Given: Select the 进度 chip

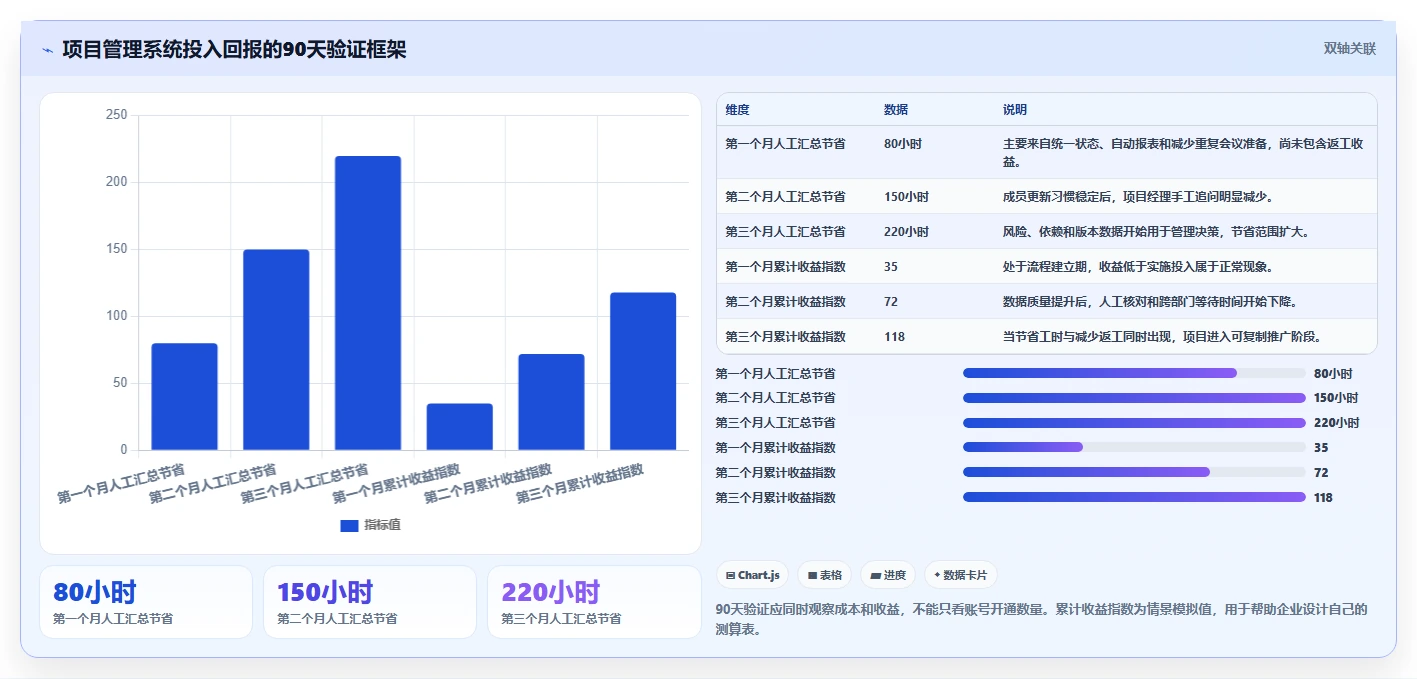Looking at the screenshot, I should pos(888,575).
